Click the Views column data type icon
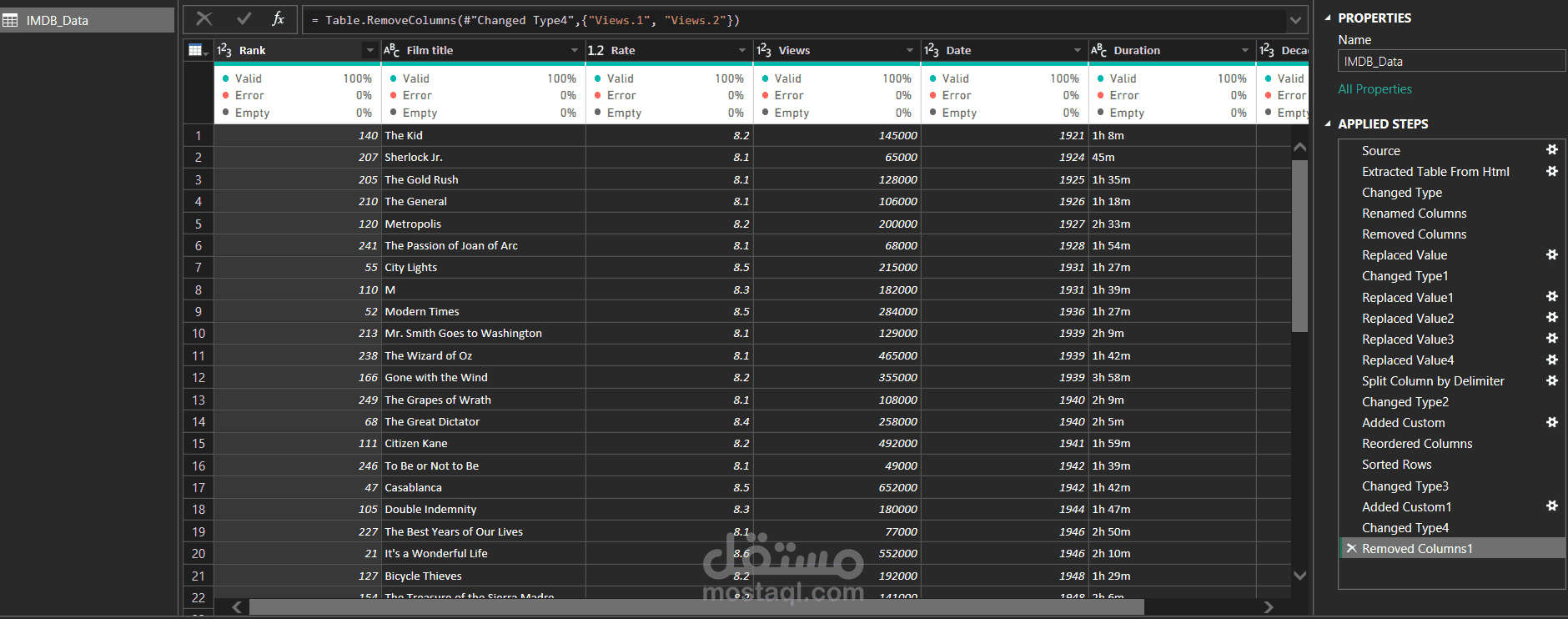The width and height of the screenshot is (1568, 619). point(764,50)
